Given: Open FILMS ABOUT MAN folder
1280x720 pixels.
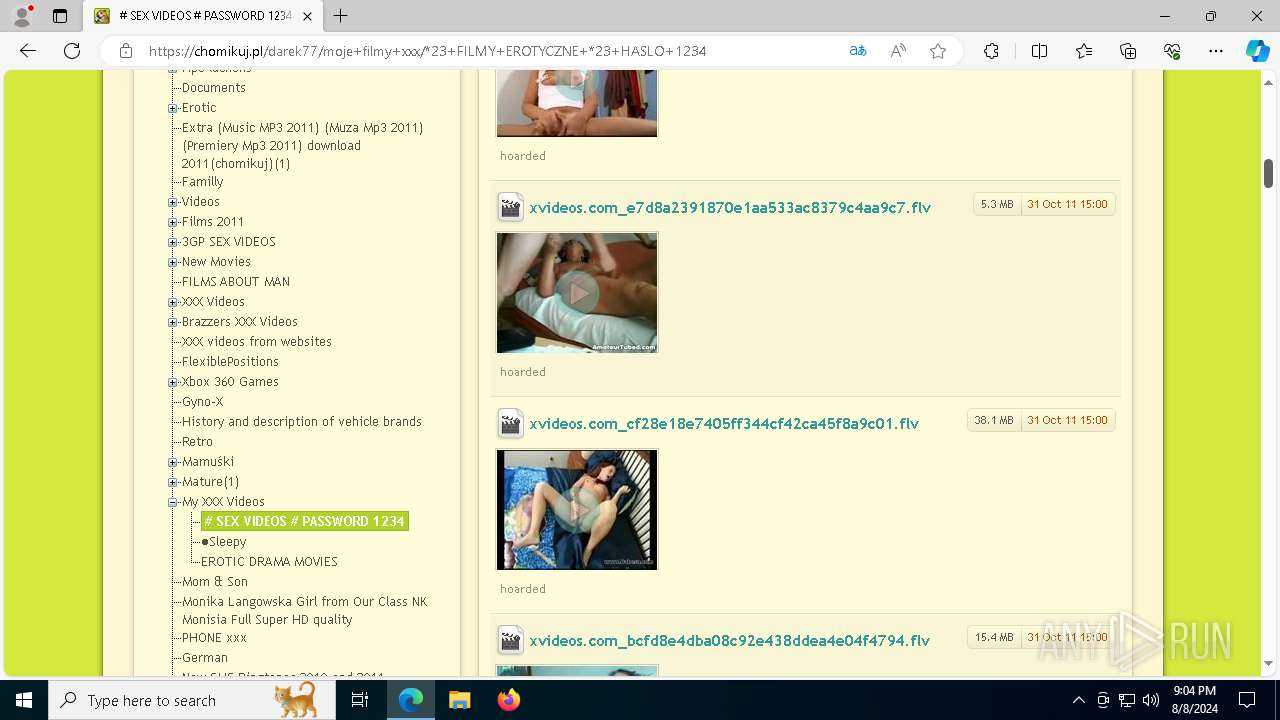Looking at the screenshot, I should (235, 282).
